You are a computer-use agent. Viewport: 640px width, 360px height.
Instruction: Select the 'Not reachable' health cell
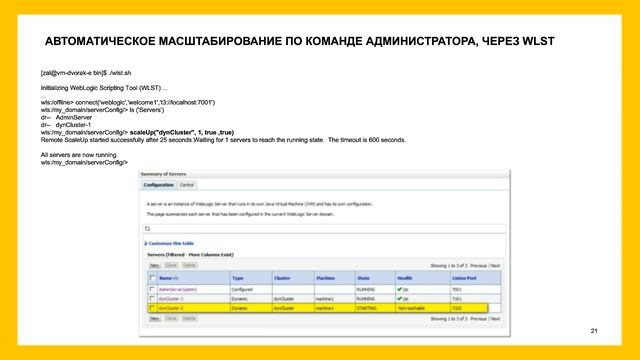411,308
